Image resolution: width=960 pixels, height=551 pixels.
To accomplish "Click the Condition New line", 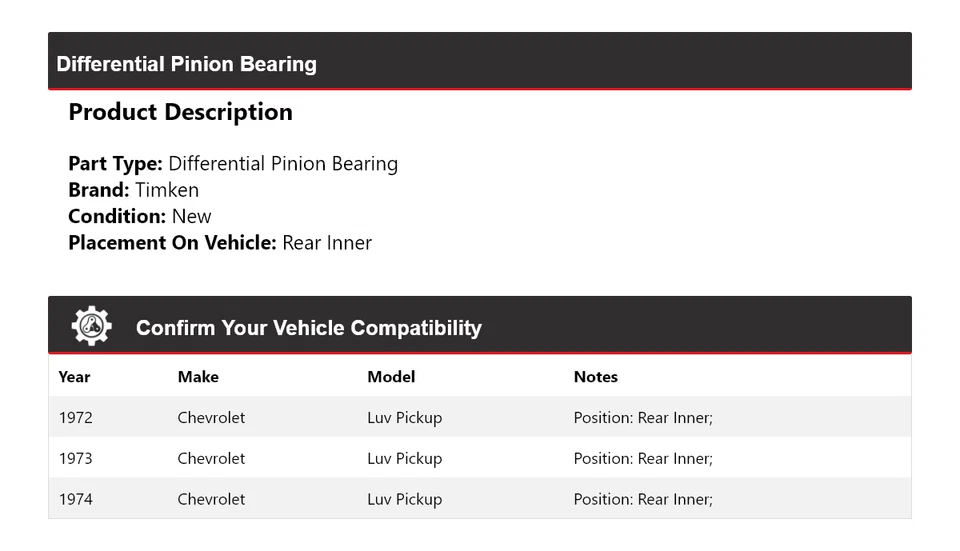I will pyautogui.click(x=140, y=216).
